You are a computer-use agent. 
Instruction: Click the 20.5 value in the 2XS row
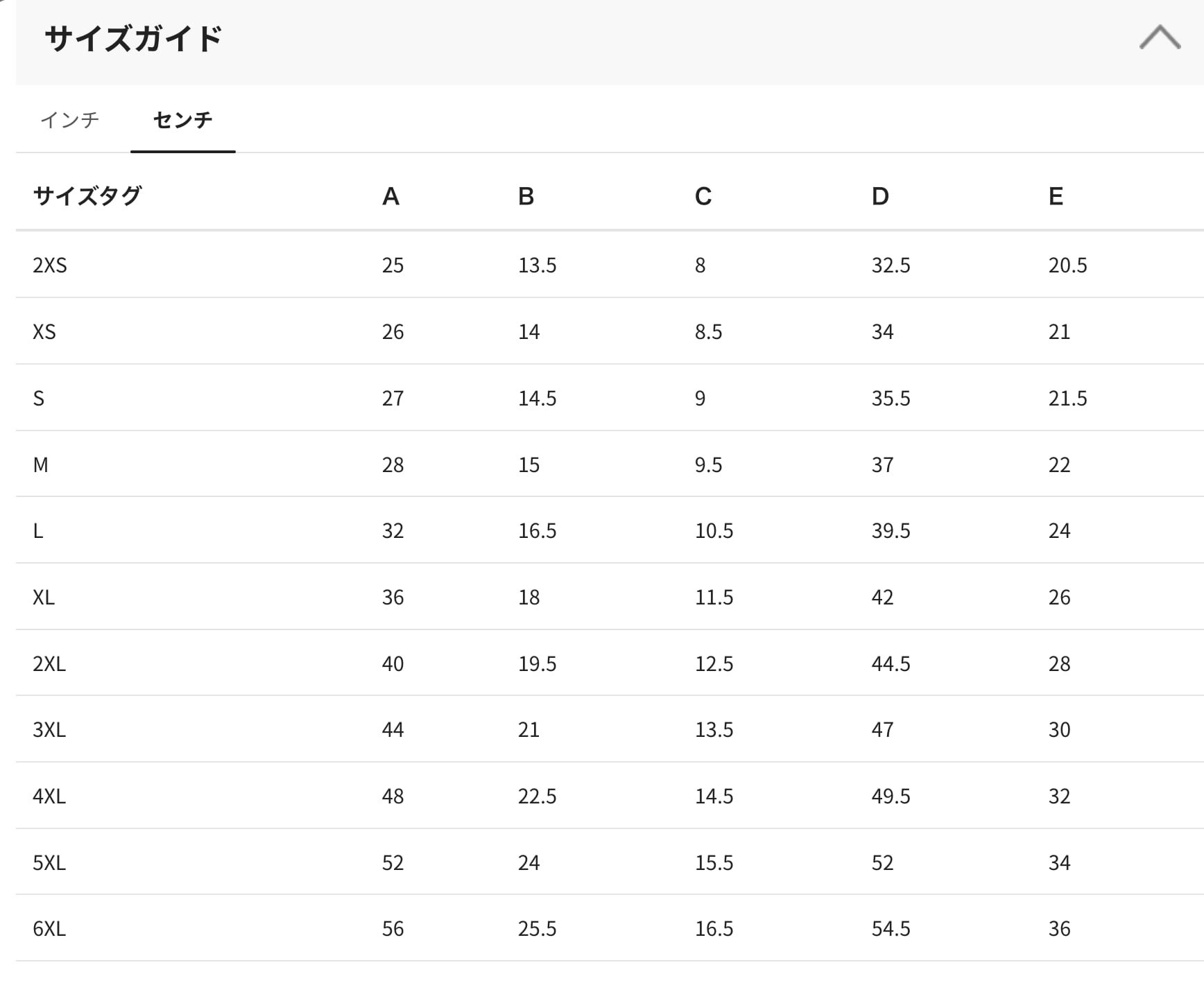click(x=1067, y=266)
